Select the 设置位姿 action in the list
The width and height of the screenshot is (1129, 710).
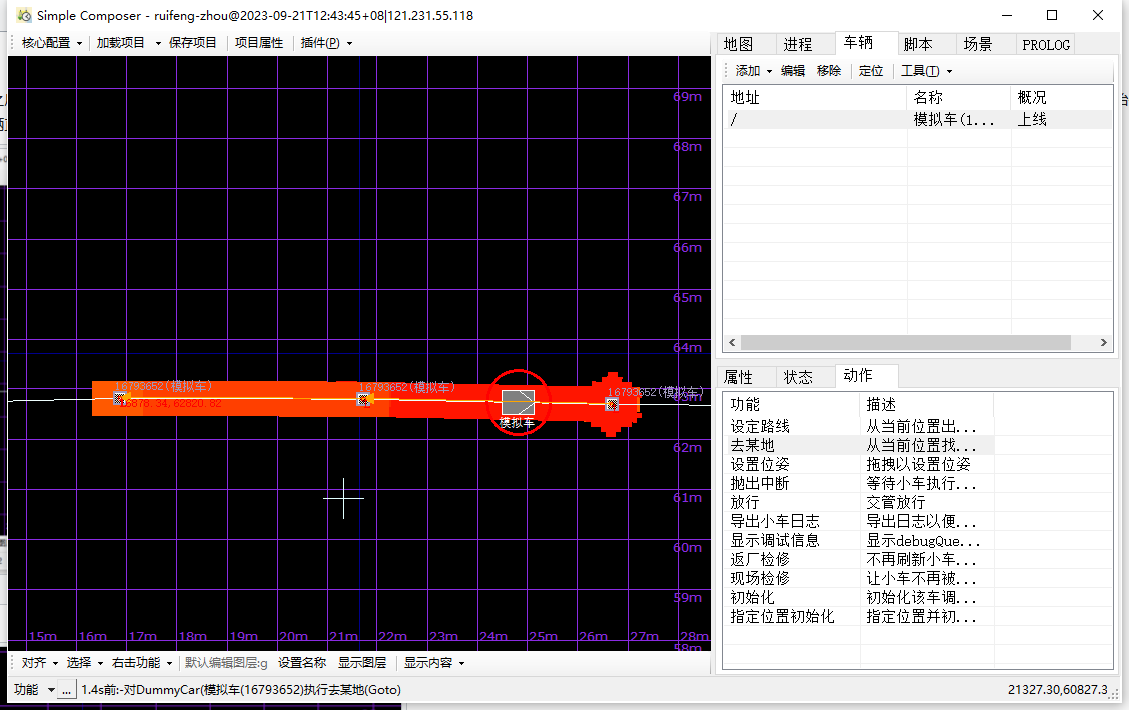(760, 464)
